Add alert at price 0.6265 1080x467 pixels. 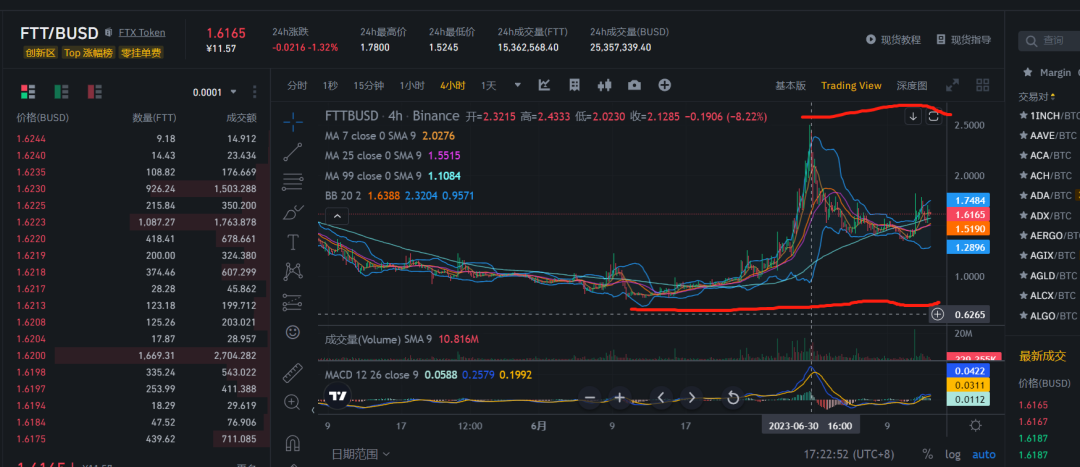[x=937, y=315]
